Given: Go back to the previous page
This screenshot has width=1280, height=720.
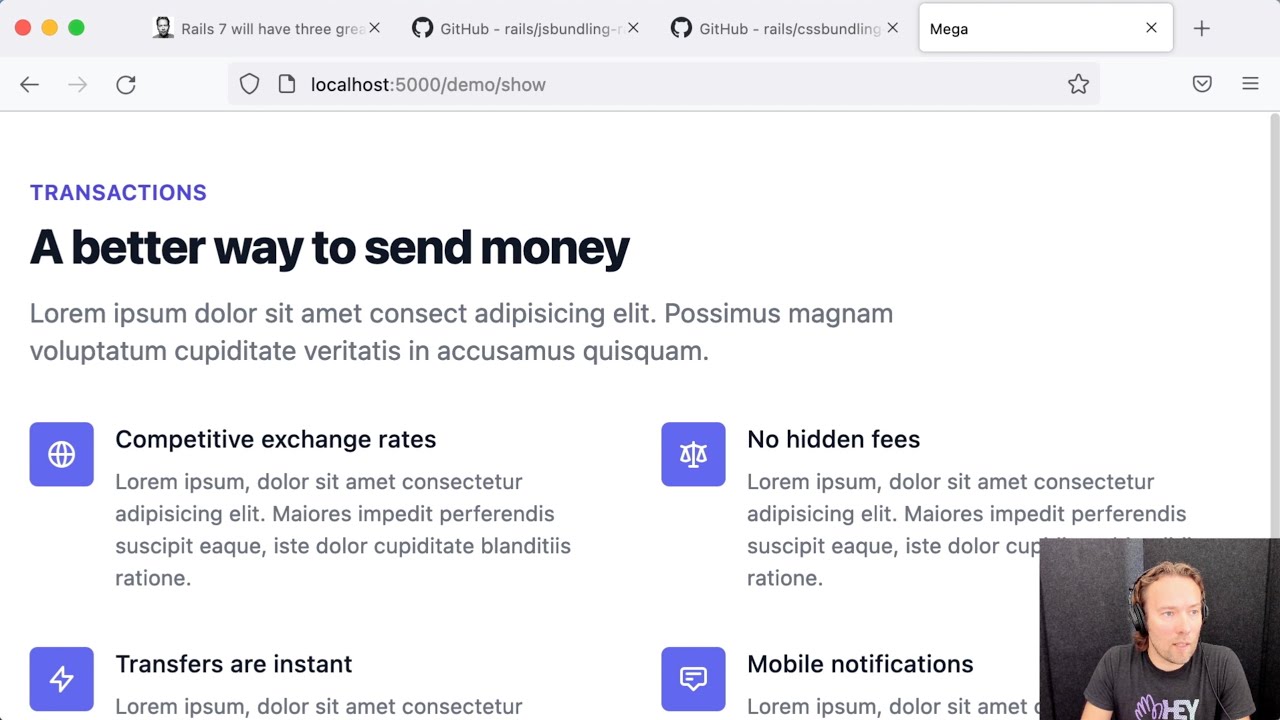Looking at the screenshot, I should pos(29,85).
